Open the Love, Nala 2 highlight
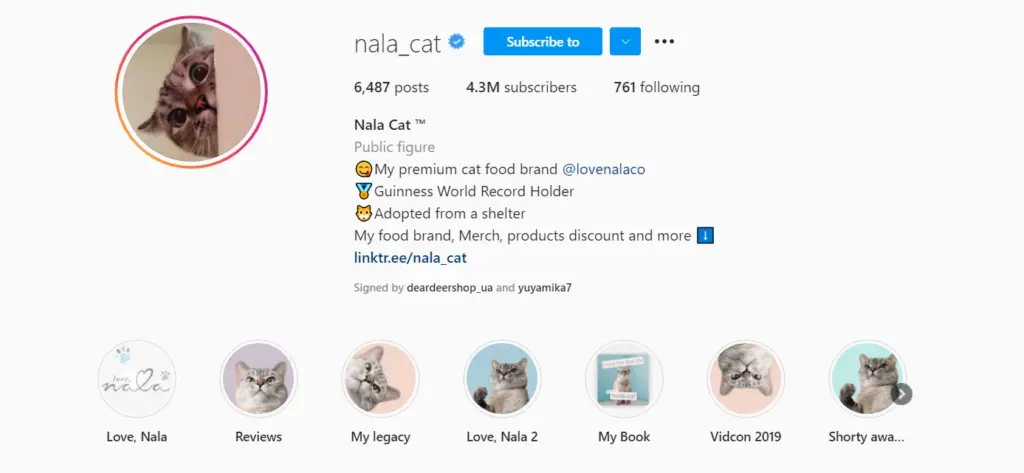The height and width of the screenshot is (473, 1024). 502,378
